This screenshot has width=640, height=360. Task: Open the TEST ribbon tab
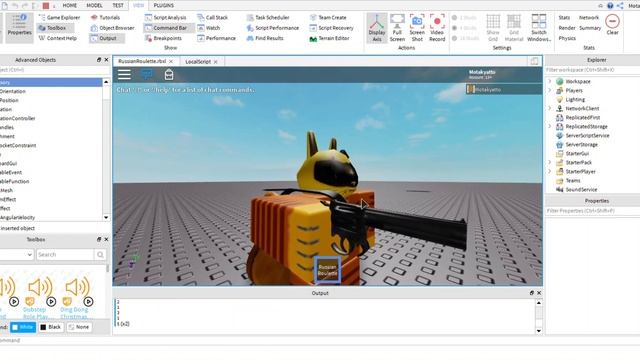tap(118, 5)
